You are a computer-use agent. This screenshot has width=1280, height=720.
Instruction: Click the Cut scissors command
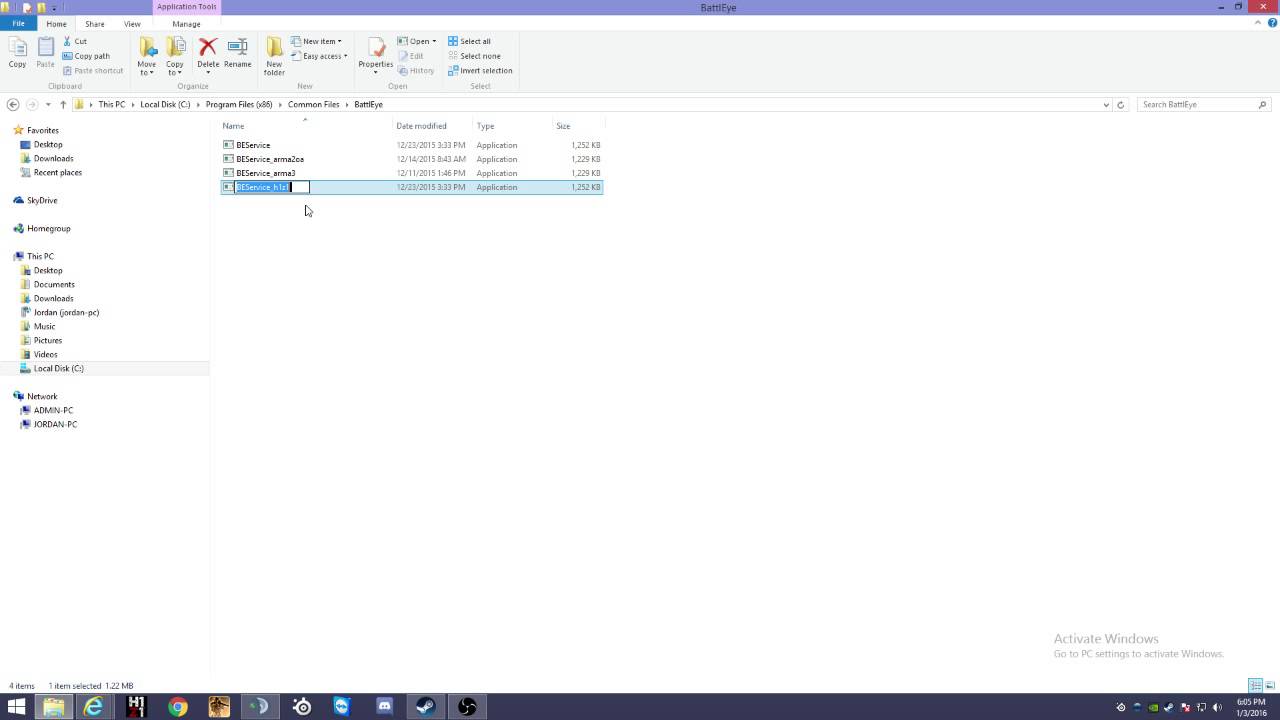75,41
